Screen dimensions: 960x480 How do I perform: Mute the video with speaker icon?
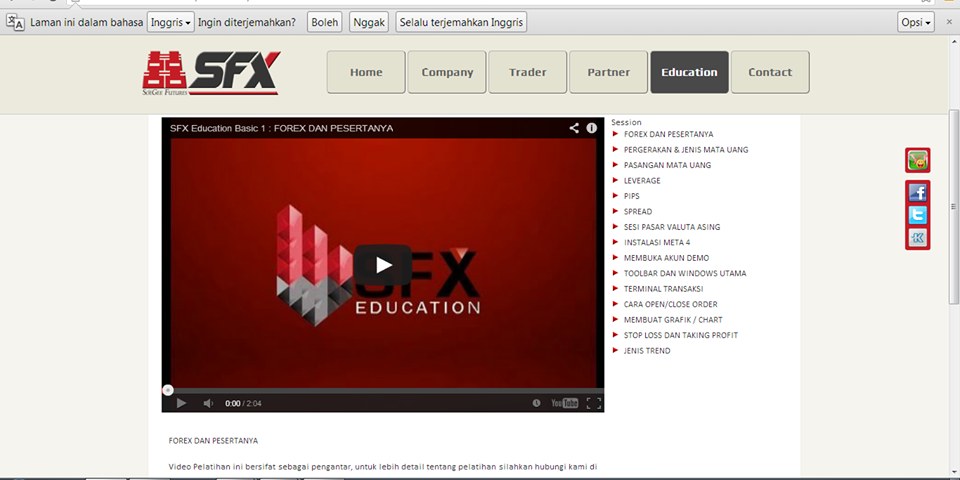coord(208,403)
